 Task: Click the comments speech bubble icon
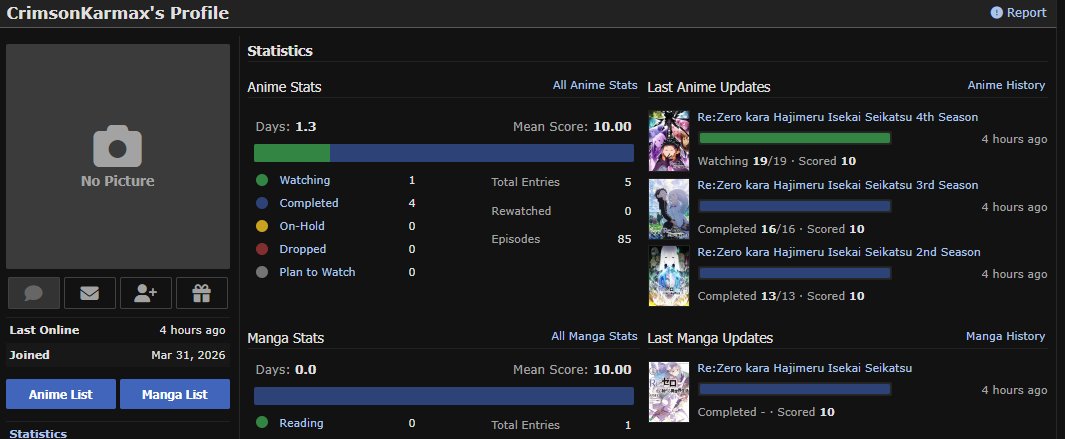[34, 293]
